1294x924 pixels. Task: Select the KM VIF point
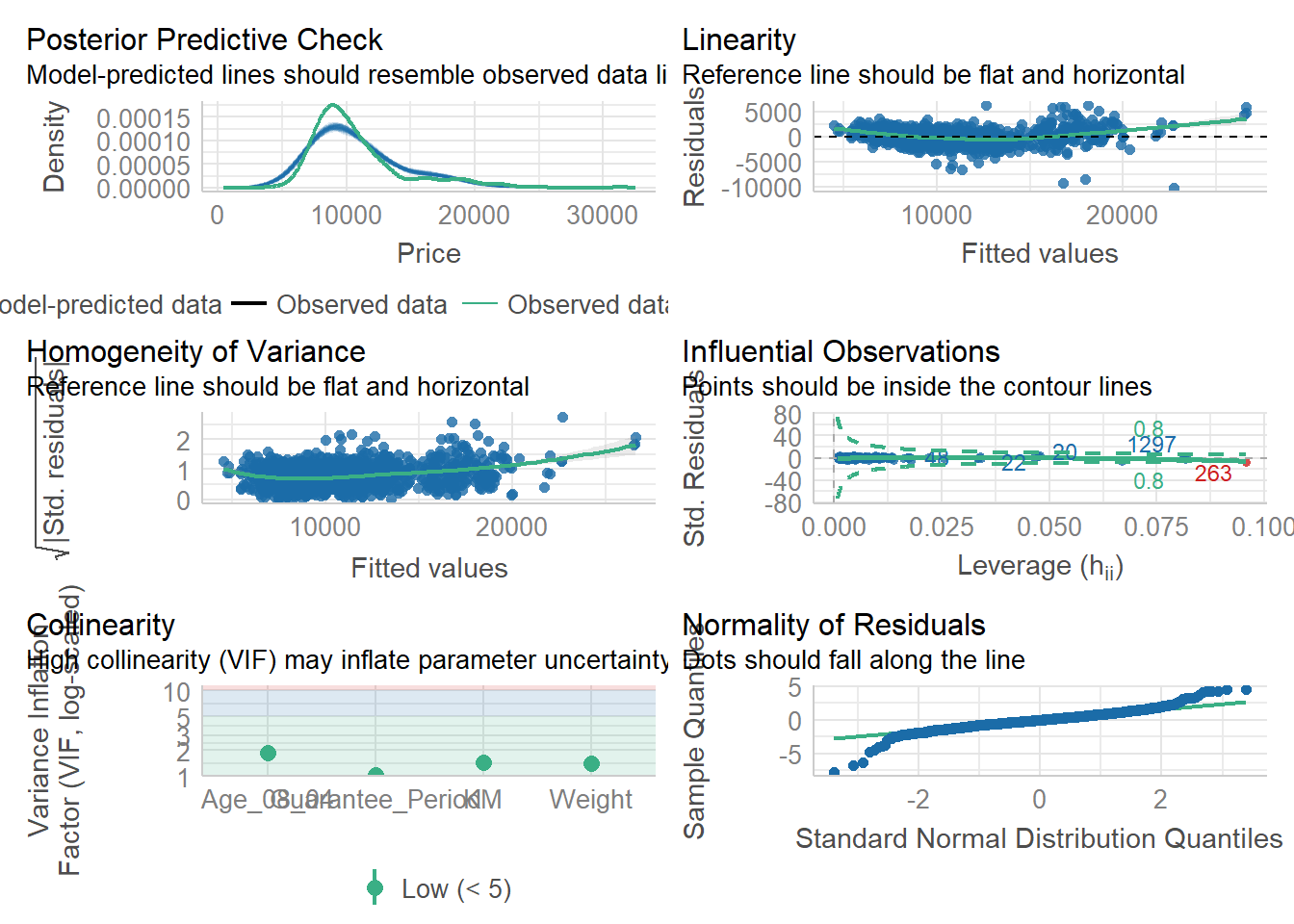pyautogui.click(x=483, y=762)
